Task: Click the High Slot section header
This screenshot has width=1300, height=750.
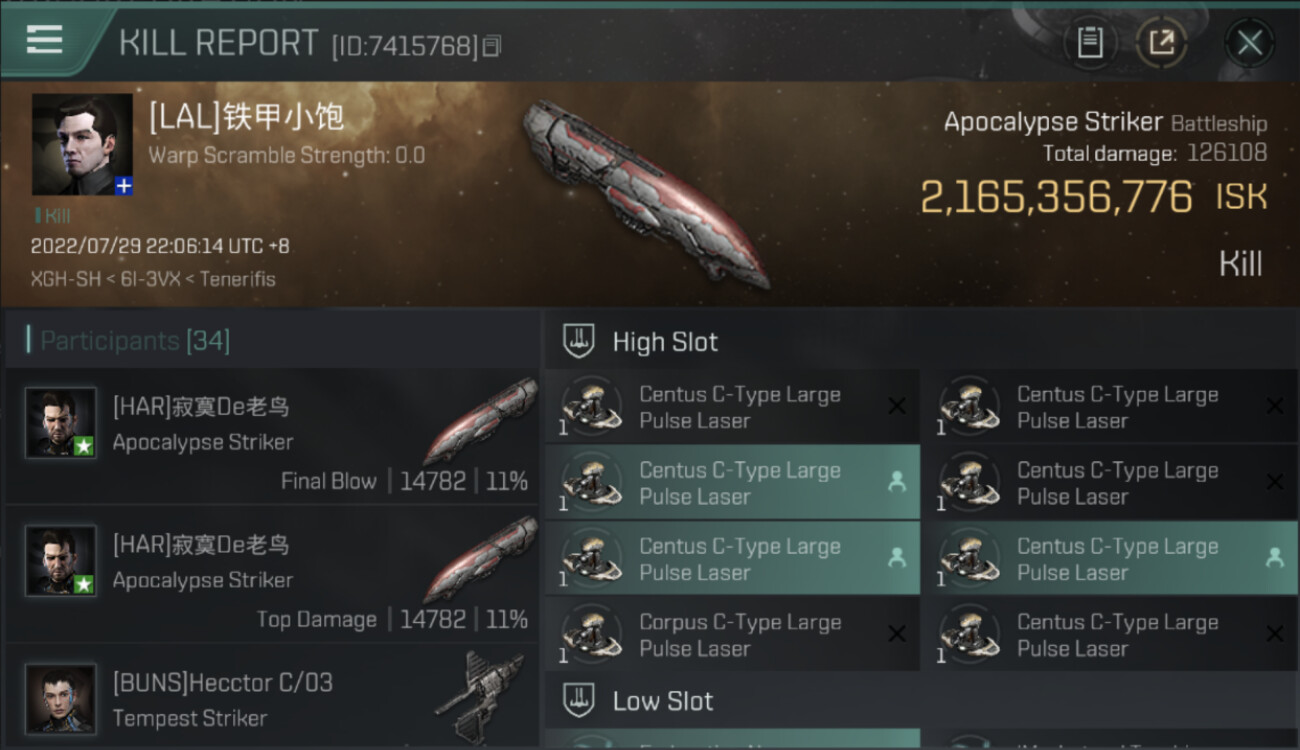Action: 665,342
